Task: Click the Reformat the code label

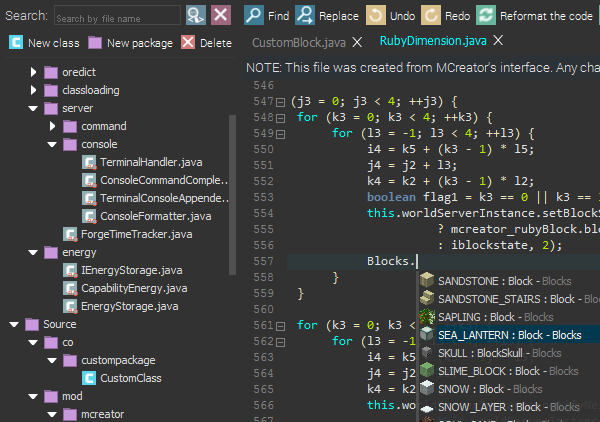Action: (546, 16)
